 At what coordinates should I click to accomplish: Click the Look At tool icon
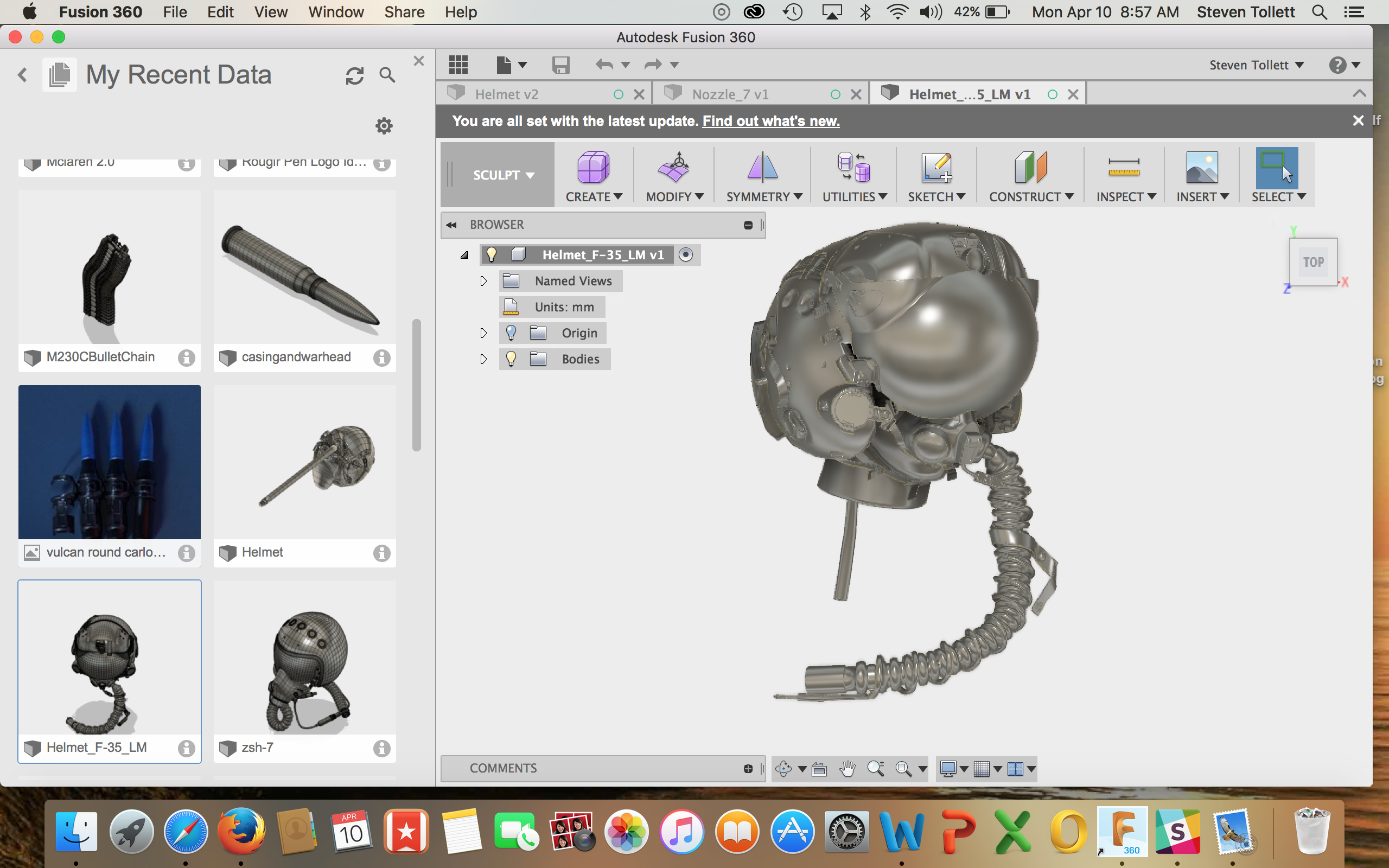pyautogui.click(x=819, y=768)
